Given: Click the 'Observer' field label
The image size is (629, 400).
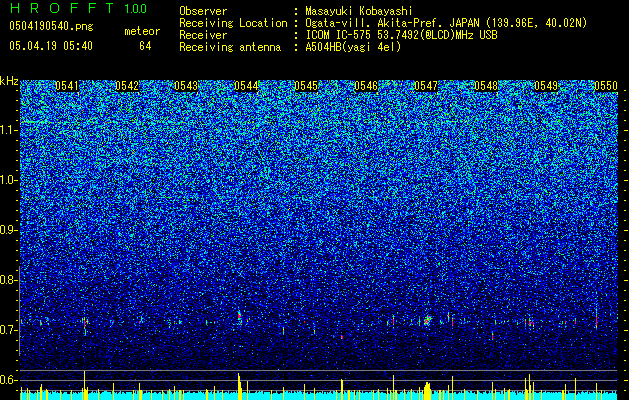Looking at the screenshot, I should tap(203, 11).
